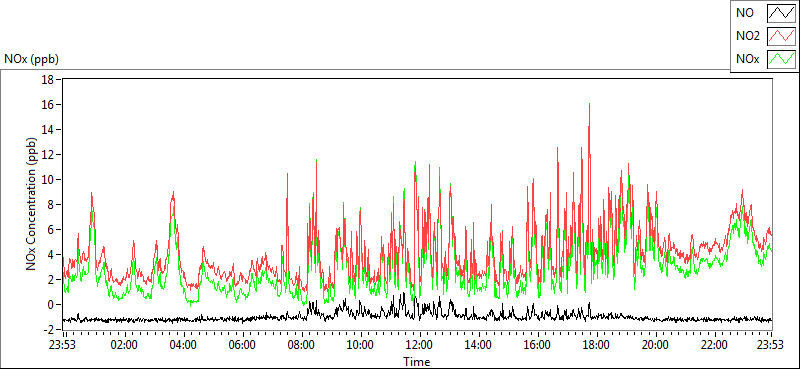Click the NOx green plot legend icon
The width and height of the screenshot is (800, 369).
[x=782, y=59]
